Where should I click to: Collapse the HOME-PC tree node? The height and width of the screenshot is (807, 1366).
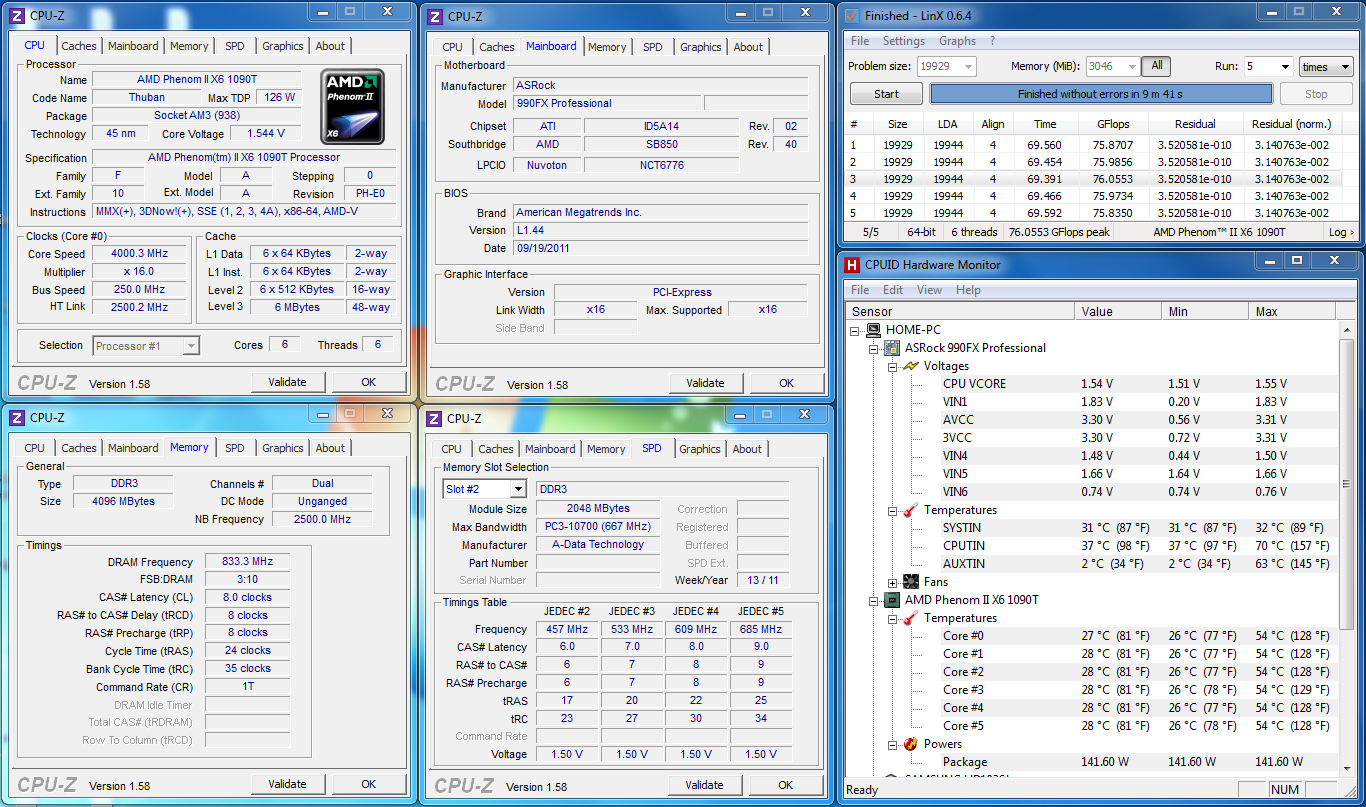[856, 330]
